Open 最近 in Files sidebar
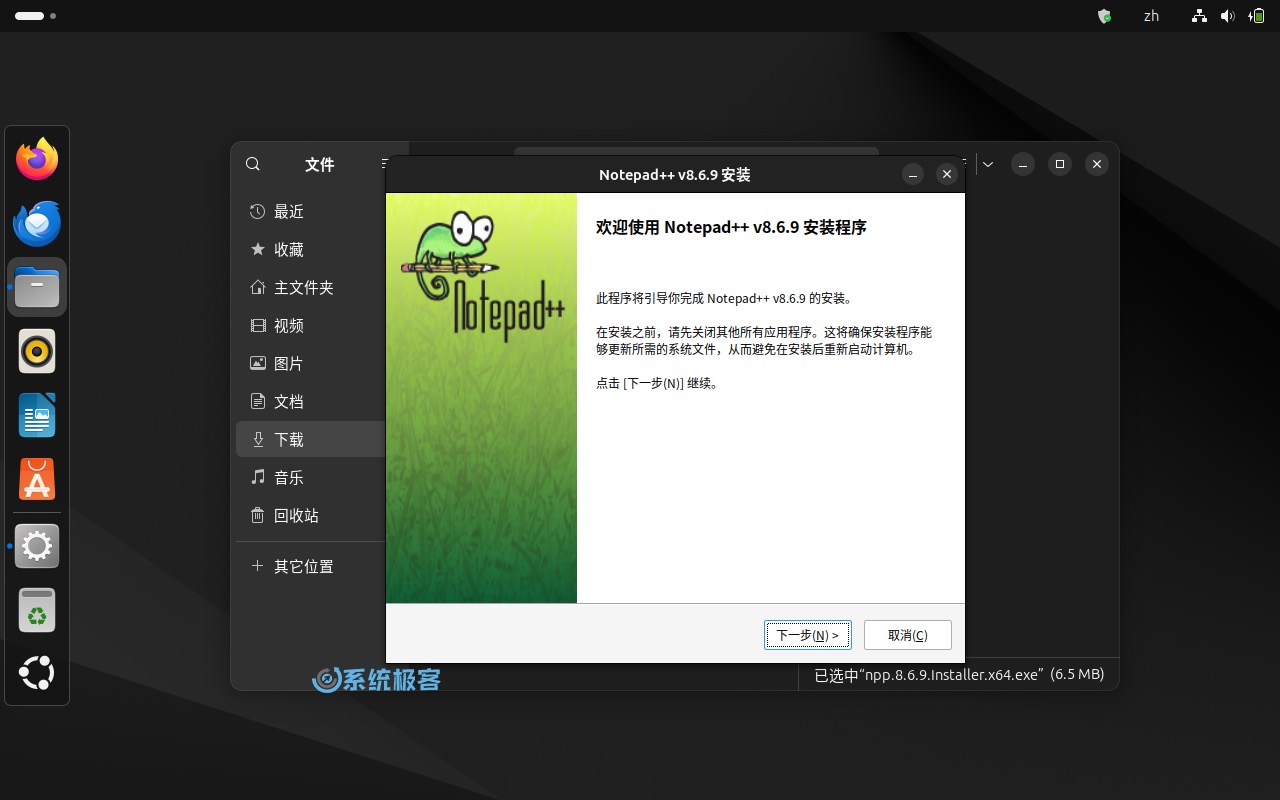The image size is (1280, 800). 310,211
